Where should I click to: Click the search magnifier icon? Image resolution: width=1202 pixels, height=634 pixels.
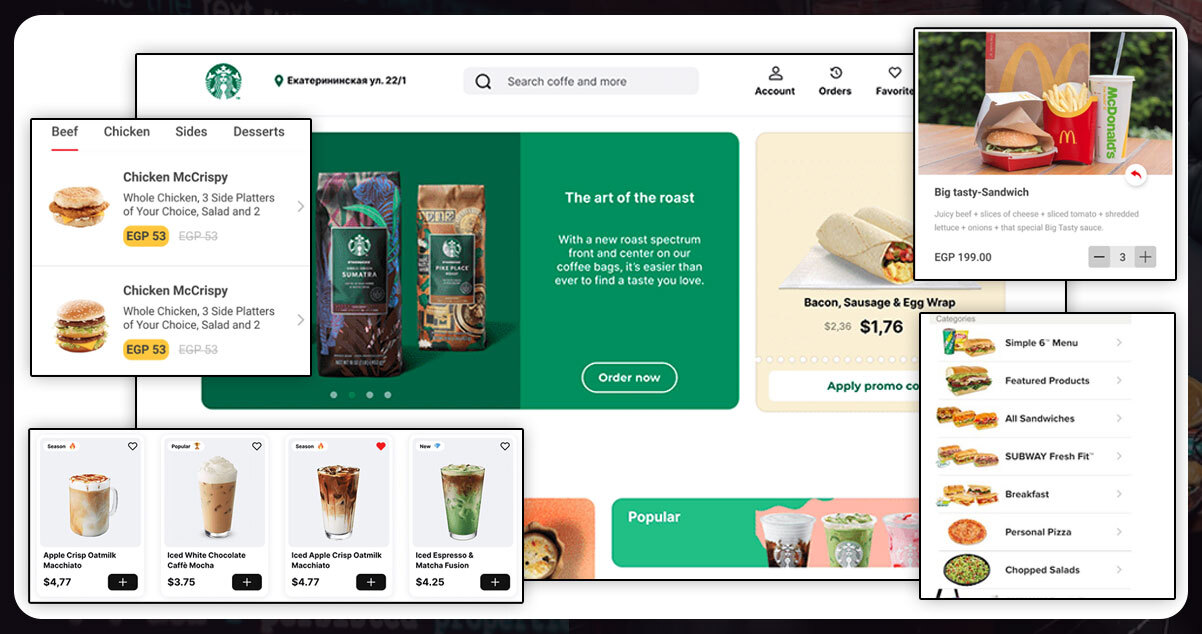(483, 82)
